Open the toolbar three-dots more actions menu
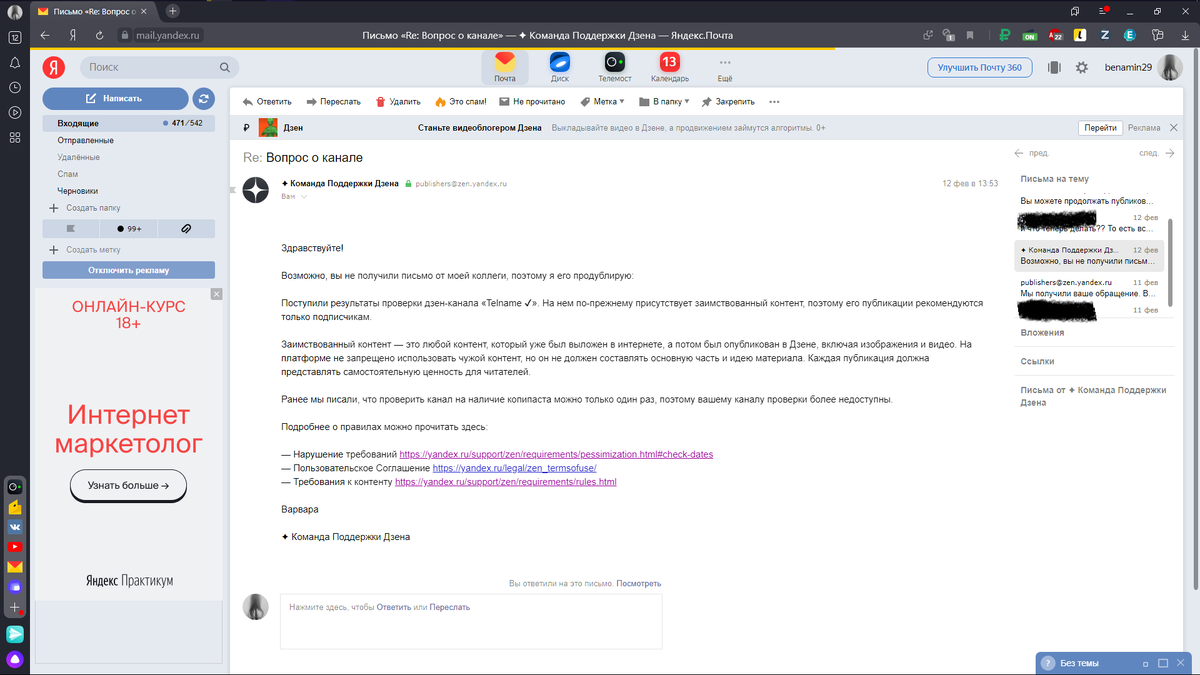The image size is (1200, 675). pos(774,101)
